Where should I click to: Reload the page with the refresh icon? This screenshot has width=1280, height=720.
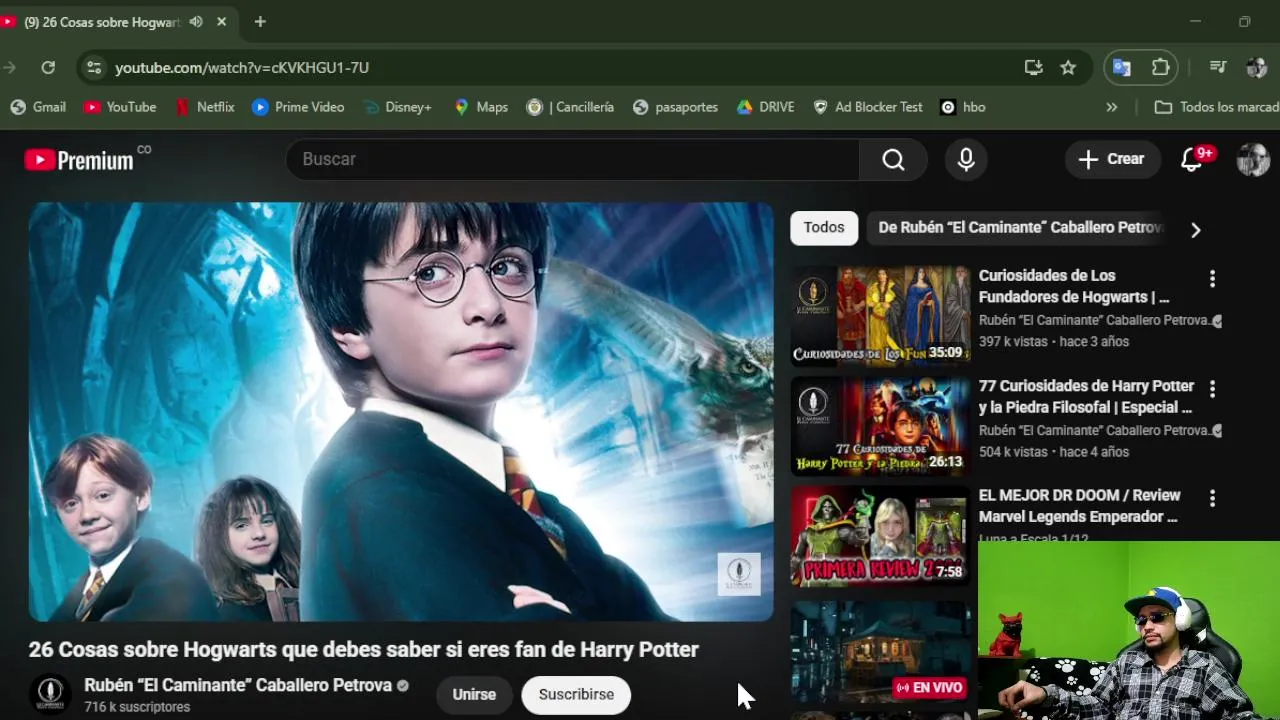pyautogui.click(x=48, y=68)
